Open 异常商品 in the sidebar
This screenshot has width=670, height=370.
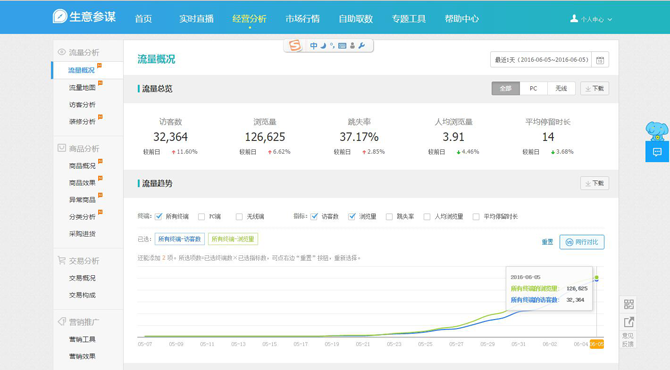[x=82, y=200]
